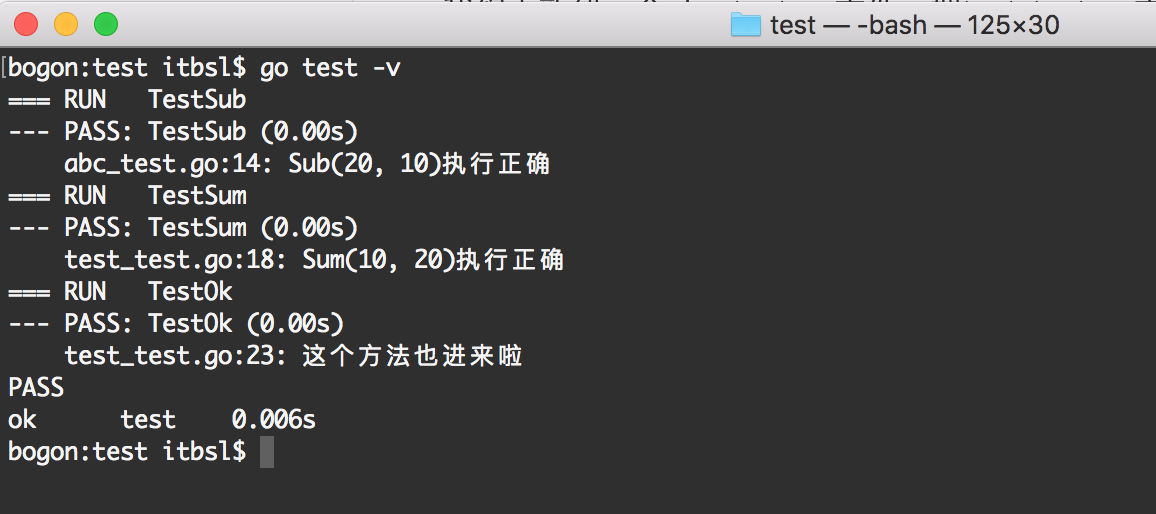Click the terminal cursor block at the prompt
The image size is (1156, 514).
(x=267, y=451)
